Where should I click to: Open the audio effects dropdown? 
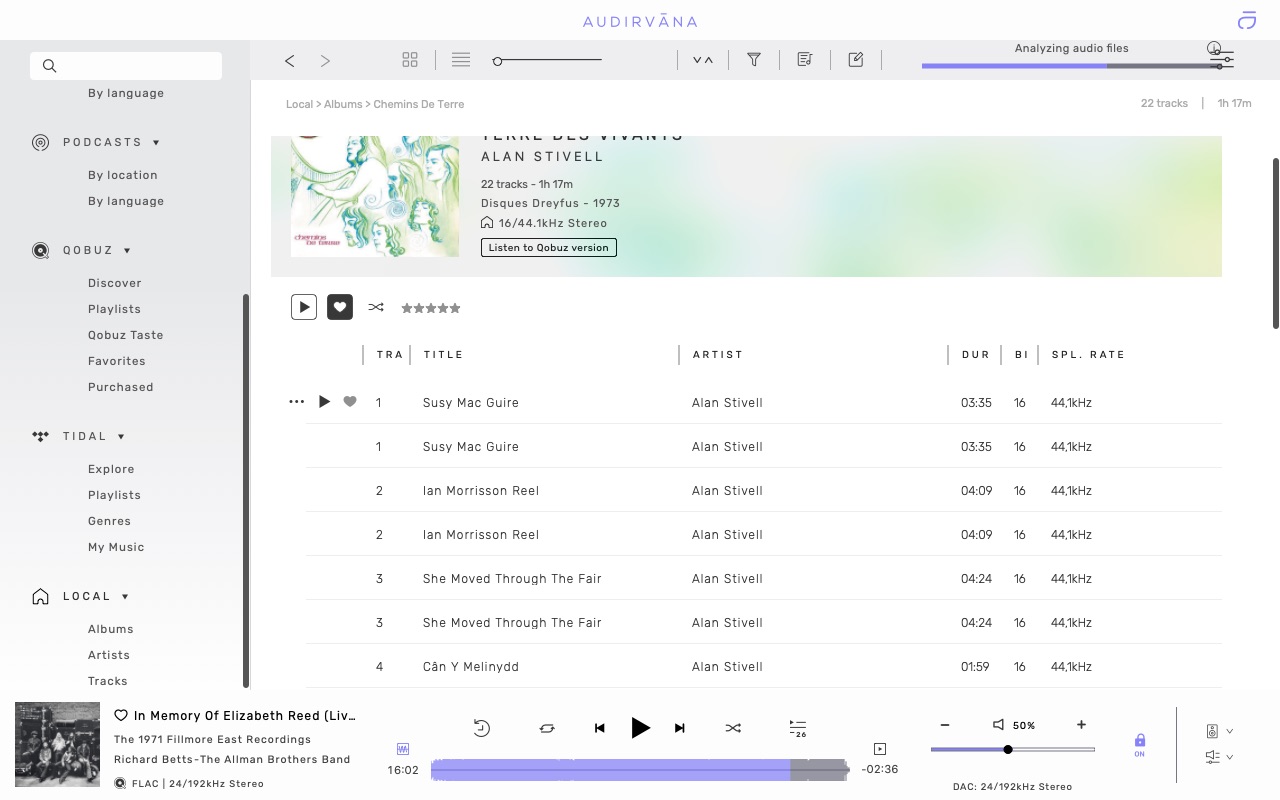[1219, 757]
